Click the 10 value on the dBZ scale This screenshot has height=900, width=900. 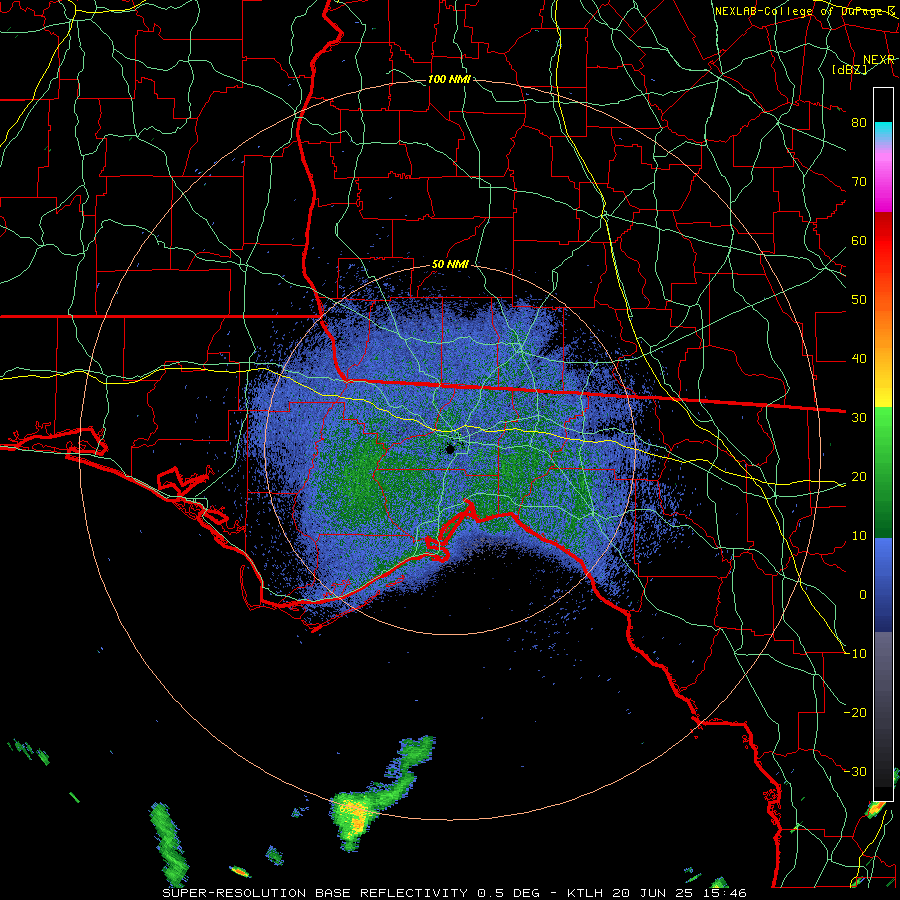[x=859, y=536]
